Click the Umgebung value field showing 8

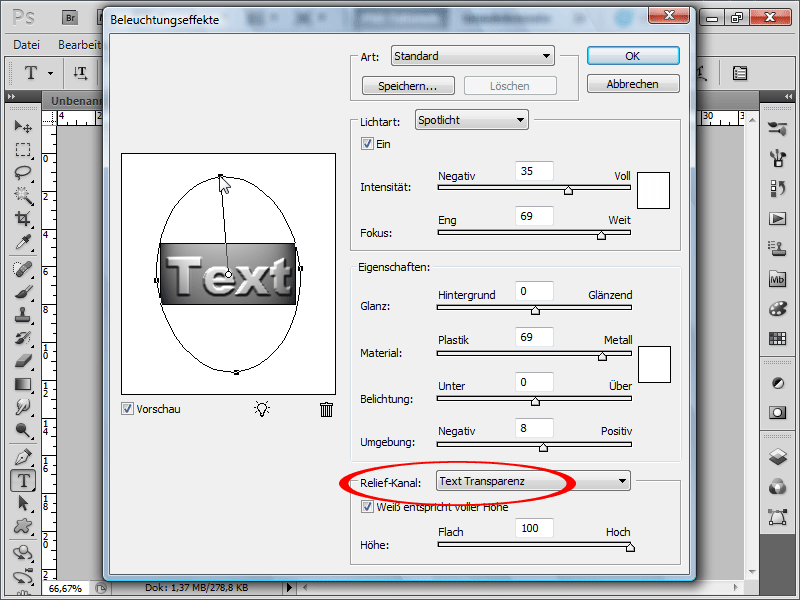tap(534, 428)
